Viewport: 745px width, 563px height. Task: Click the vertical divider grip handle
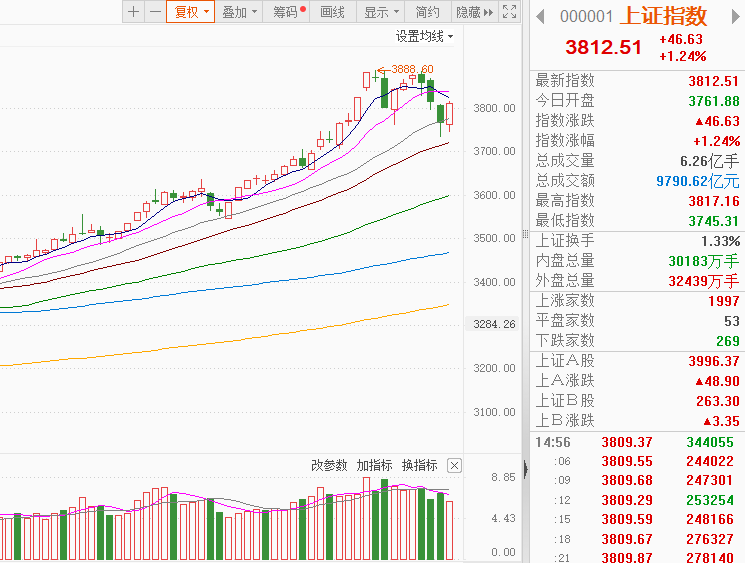[x=525, y=234]
